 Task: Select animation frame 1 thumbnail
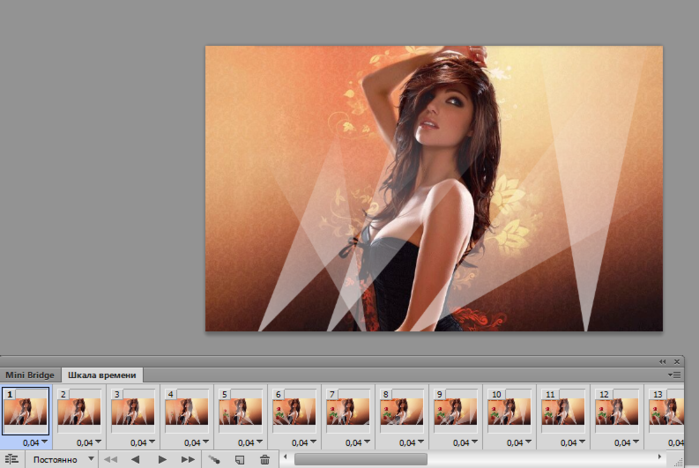click(x=25, y=411)
